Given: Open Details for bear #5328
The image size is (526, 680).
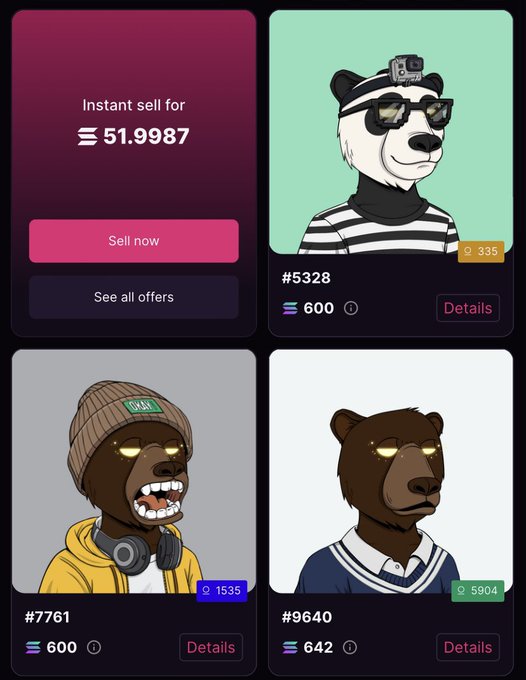Looking at the screenshot, I should click(468, 308).
